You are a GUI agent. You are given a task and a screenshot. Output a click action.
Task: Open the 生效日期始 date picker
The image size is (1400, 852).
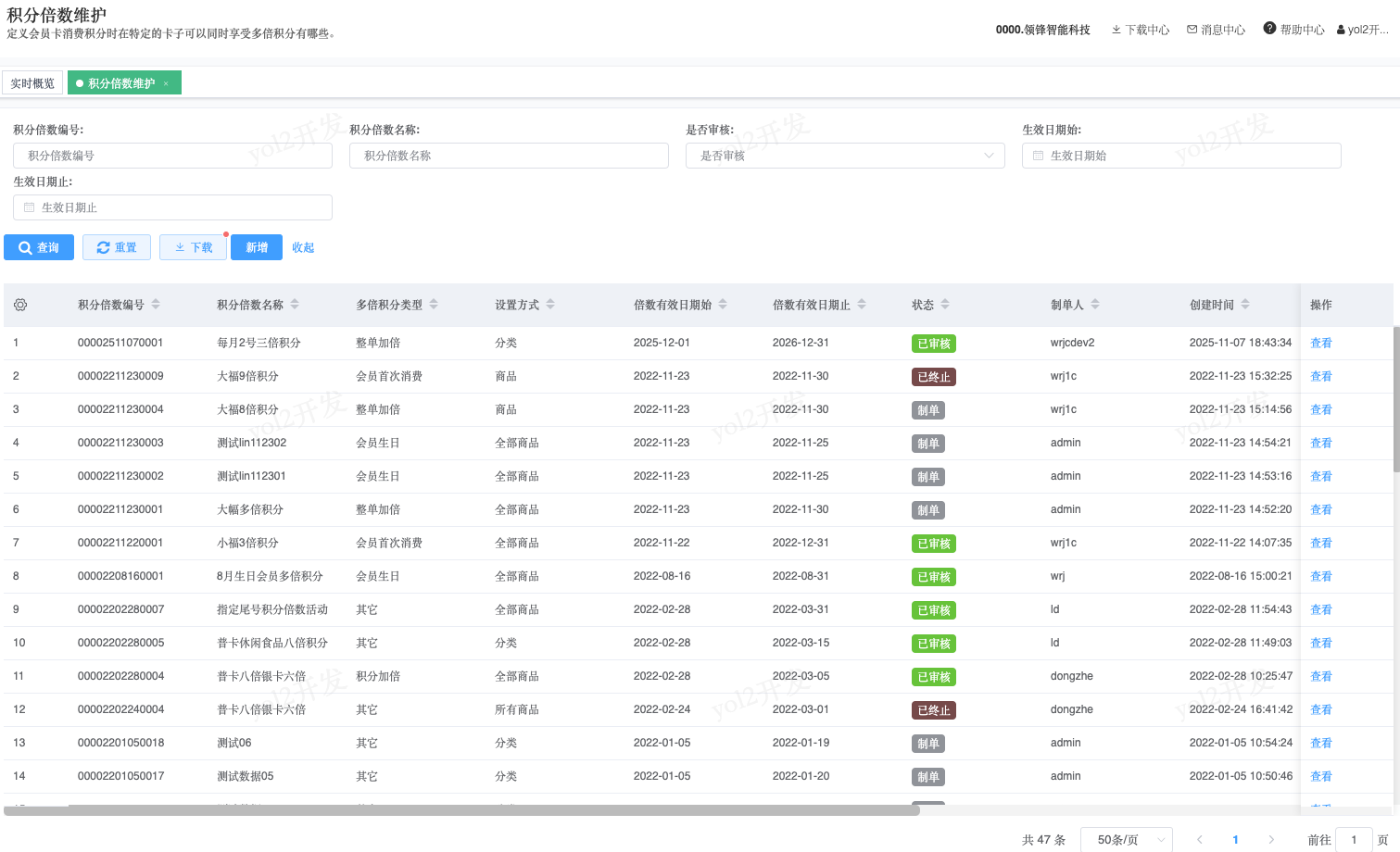click(x=1180, y=156)
